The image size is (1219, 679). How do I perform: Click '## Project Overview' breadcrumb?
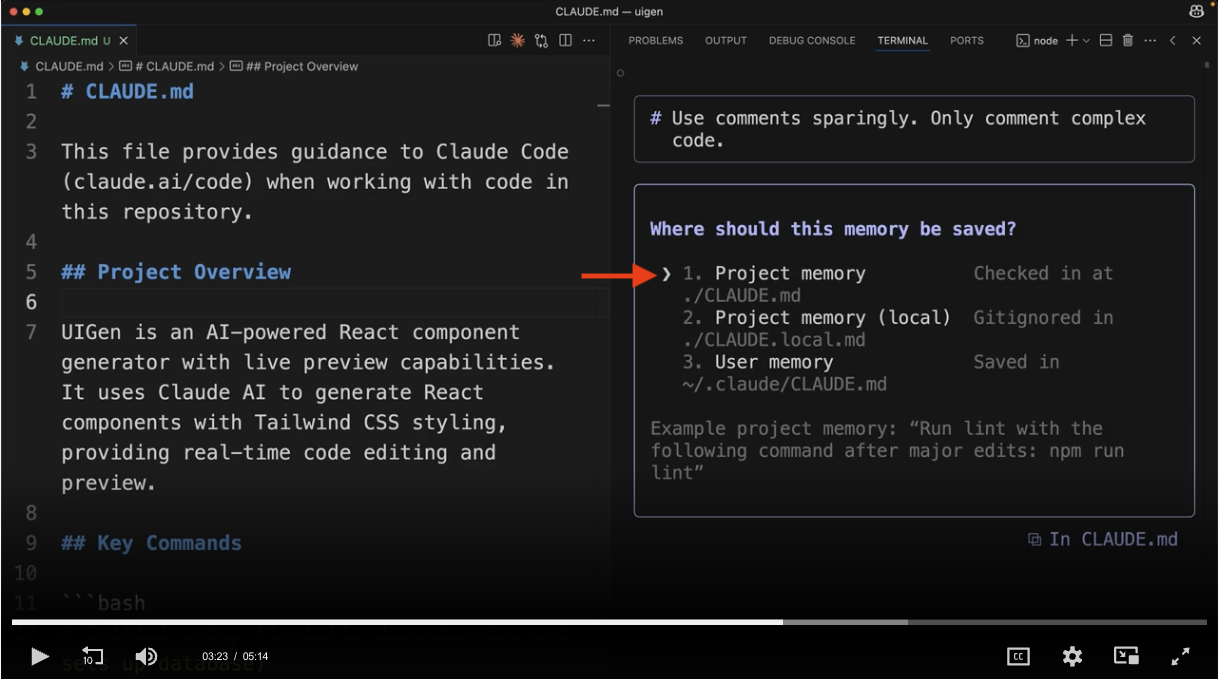click(293, 66)
